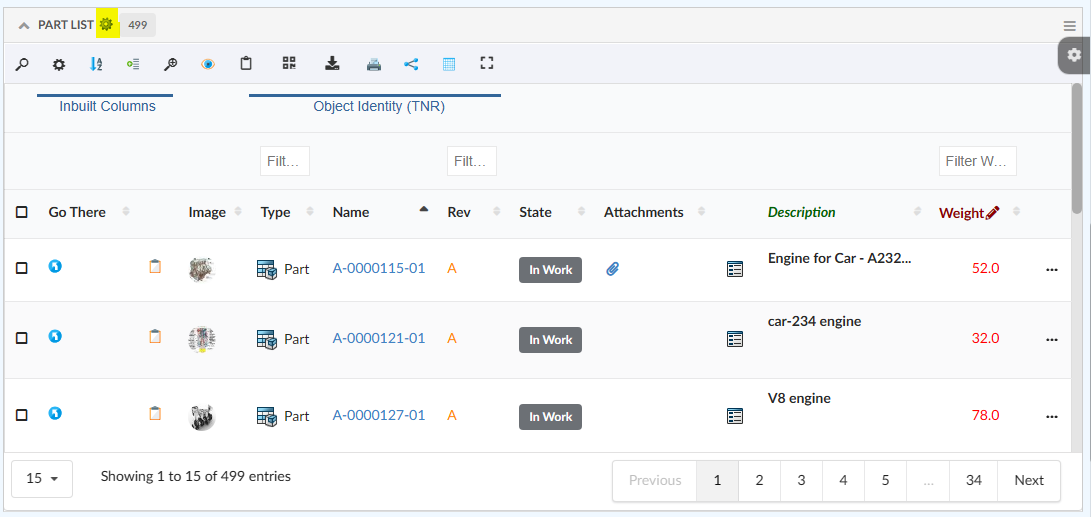Print the part list via printer icon
The width and height of the screenshot is (1091, 517).
[373, 64]
